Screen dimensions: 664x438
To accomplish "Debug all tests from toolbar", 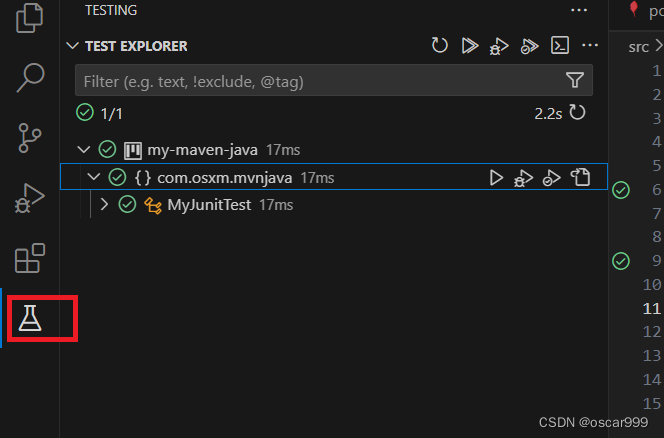I will click(499, 46).
